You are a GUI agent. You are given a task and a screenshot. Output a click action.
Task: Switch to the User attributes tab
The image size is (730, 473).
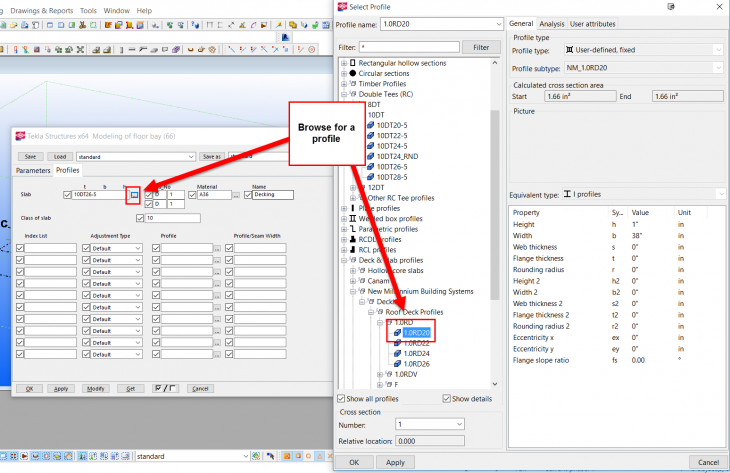coord(593,24)
